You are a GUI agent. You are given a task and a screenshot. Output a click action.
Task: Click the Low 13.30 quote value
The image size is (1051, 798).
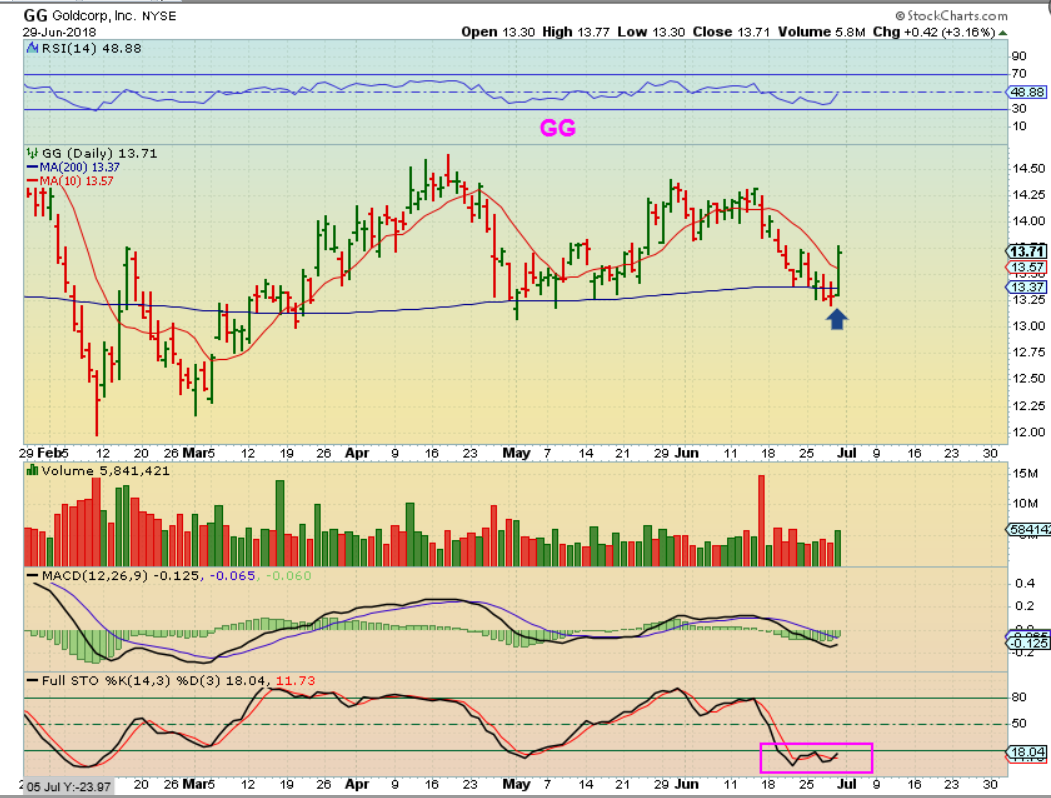pos(651,31)
